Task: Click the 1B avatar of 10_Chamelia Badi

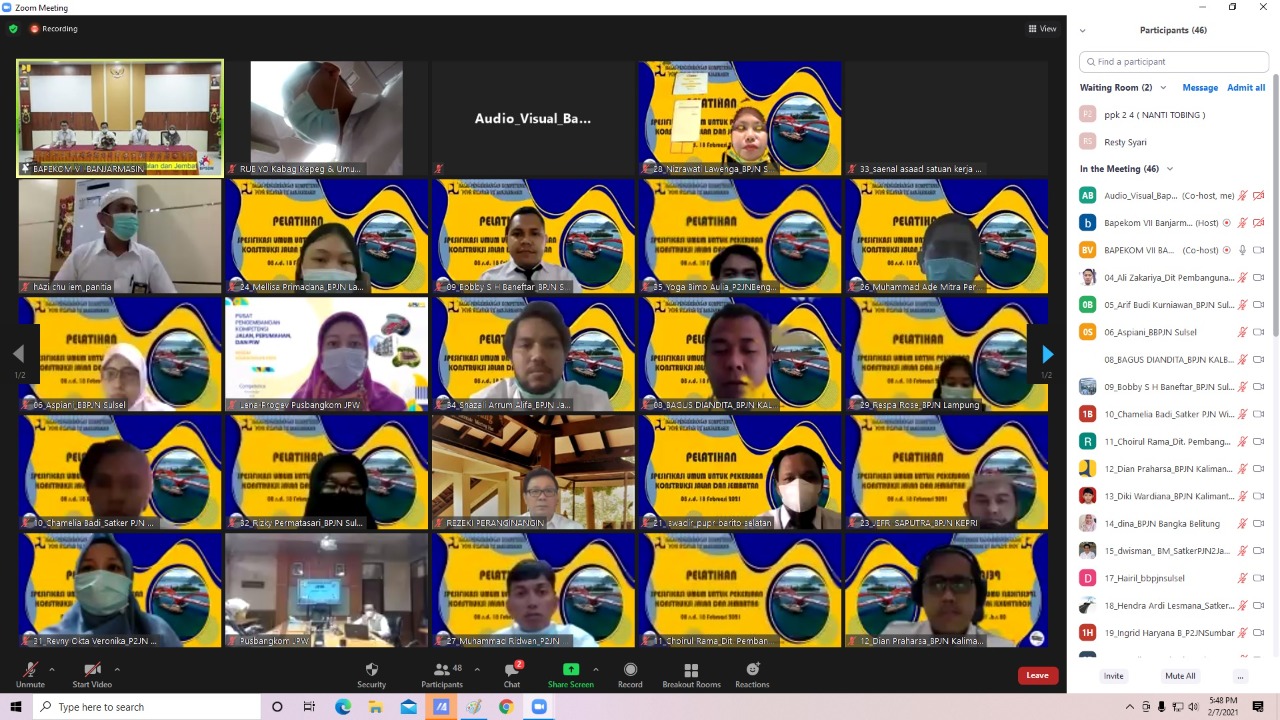Action: 1088,413
